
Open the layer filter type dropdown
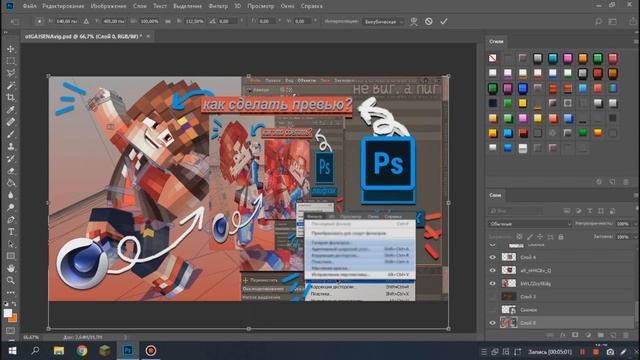516,211
